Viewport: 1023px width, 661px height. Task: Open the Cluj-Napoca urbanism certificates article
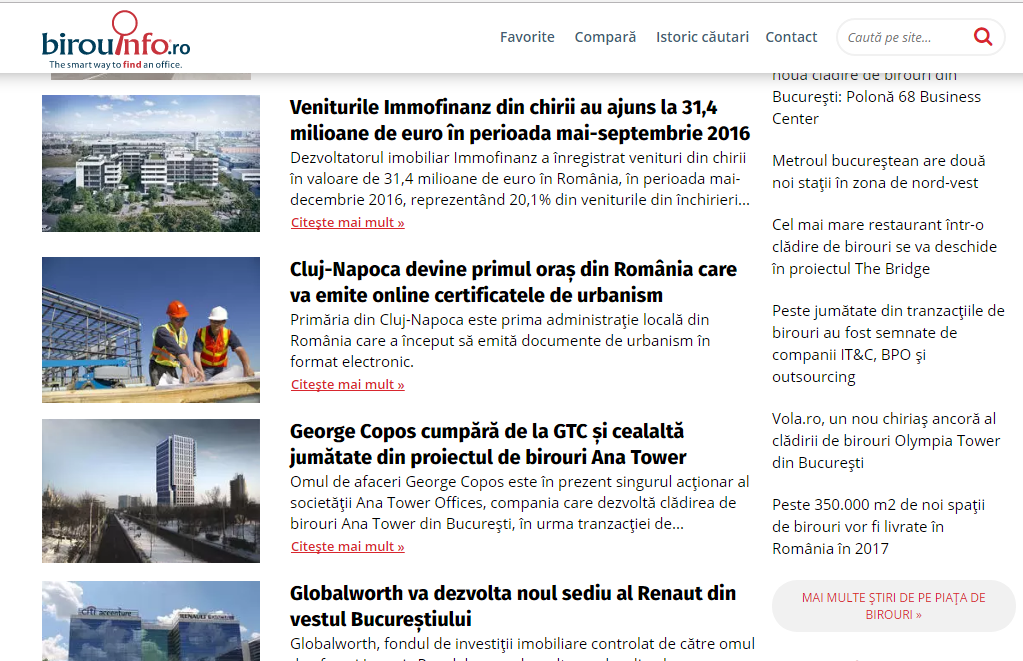[x=512, y=282]
